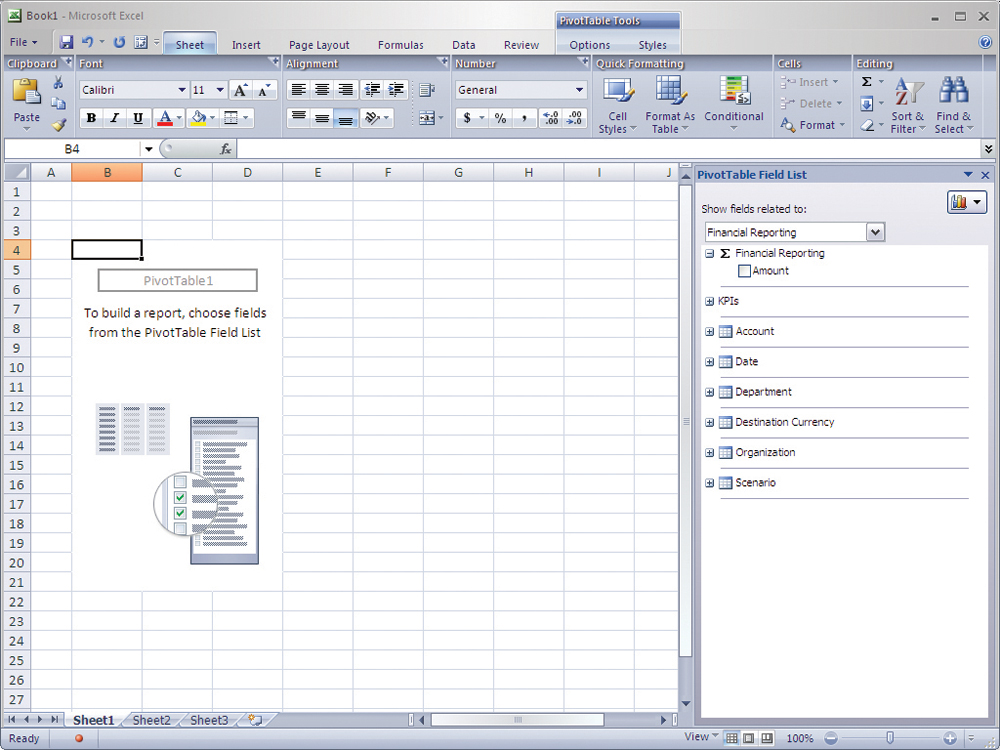Click the zoom in plus button
Screen dimensions: 1000x750
950,738
